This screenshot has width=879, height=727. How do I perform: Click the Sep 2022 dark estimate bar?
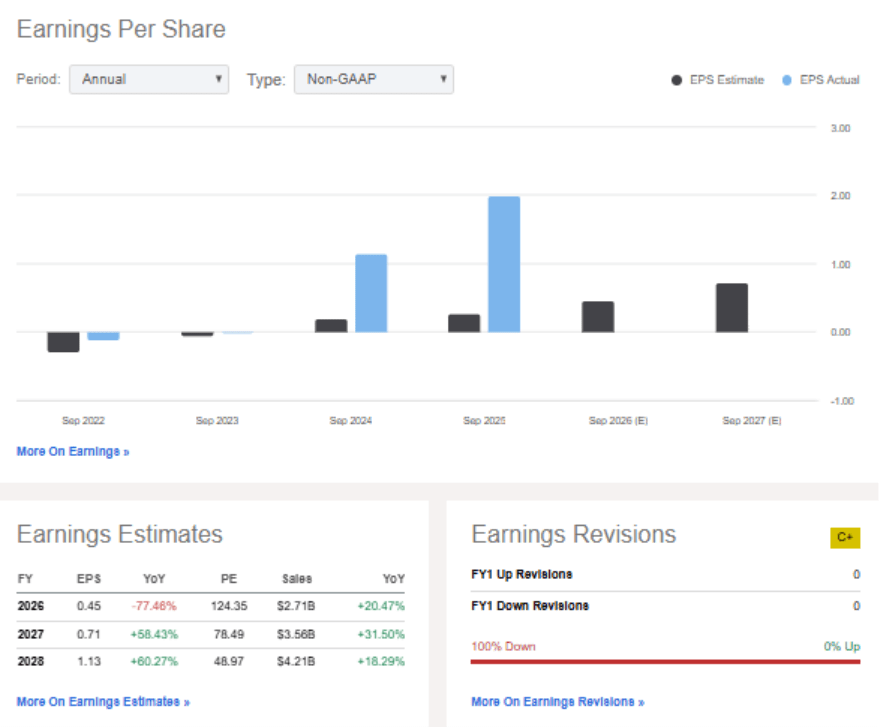pyautogui.click(x=63, y=342)
